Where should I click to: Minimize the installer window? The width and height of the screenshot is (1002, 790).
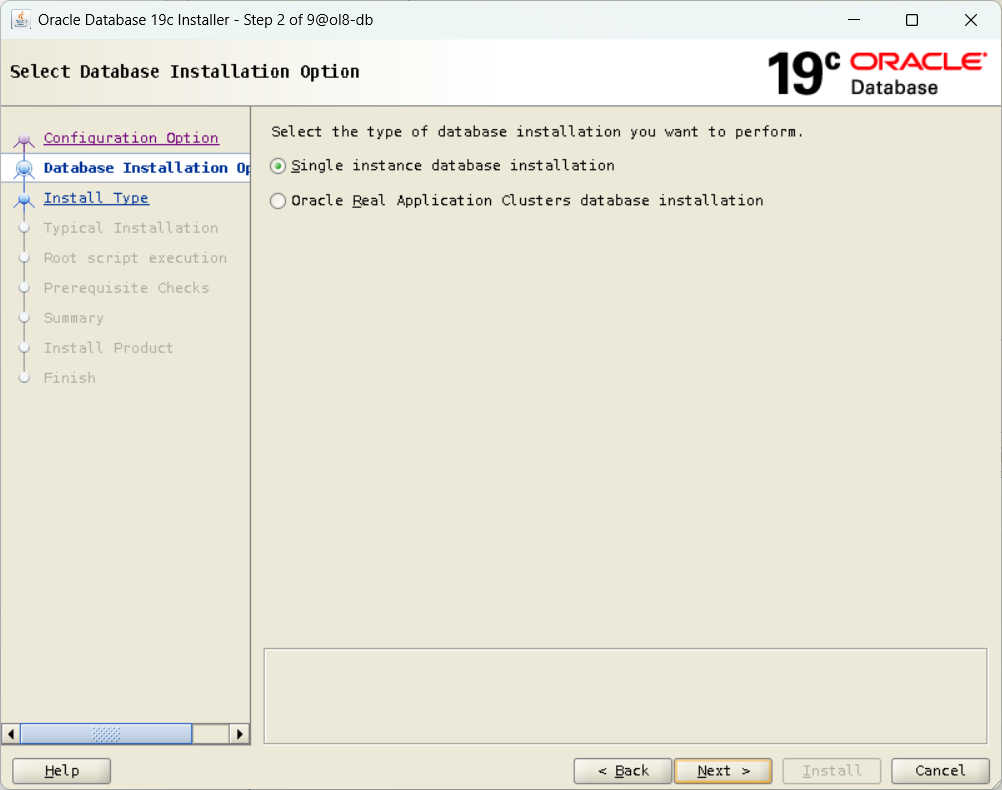tap(854, 20)
